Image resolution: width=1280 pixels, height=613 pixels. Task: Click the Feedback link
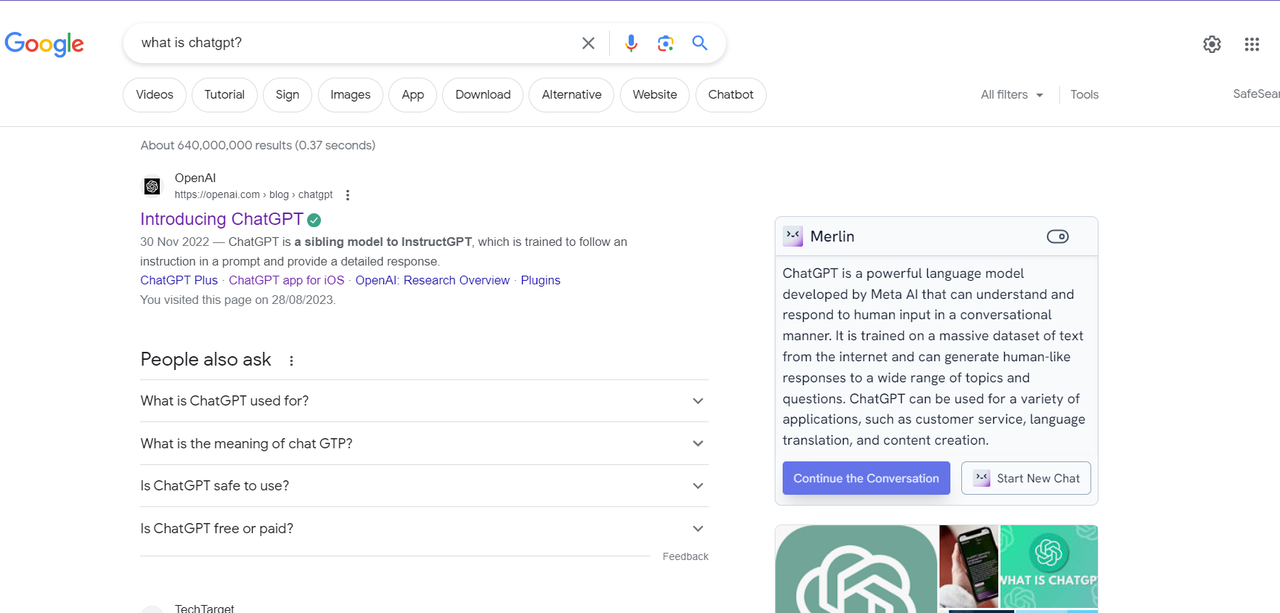[685, 557]
